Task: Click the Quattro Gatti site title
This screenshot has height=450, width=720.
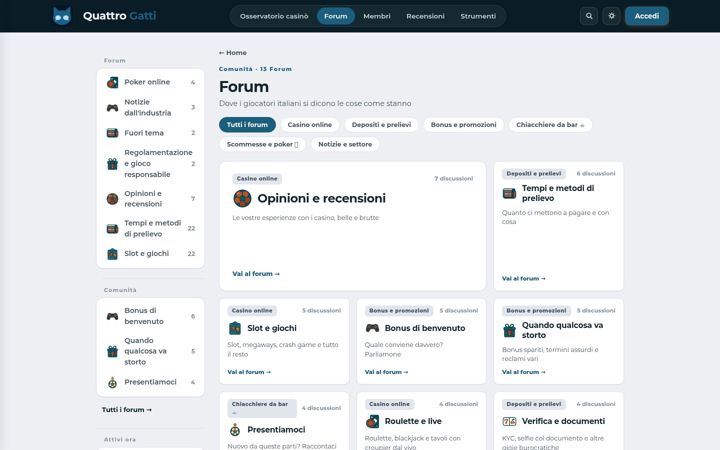Action: click(119, 16)
